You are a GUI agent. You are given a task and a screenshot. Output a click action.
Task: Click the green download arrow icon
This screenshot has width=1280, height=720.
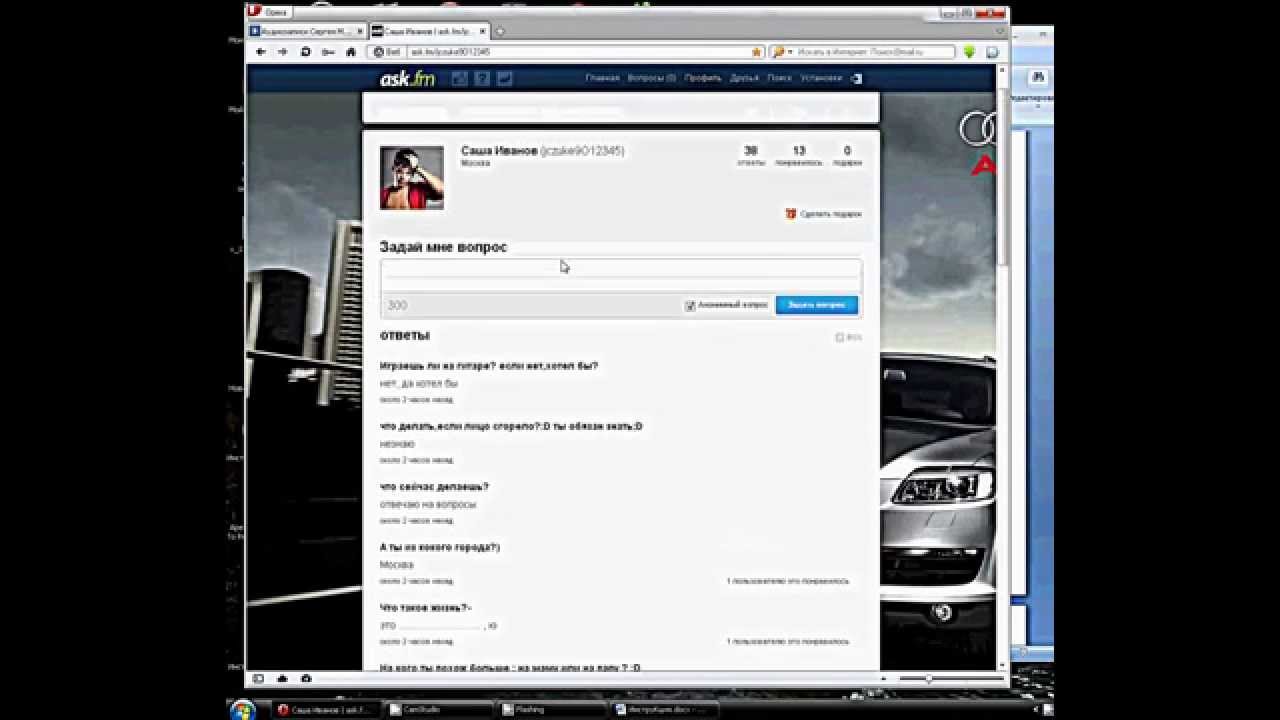point(969,52)
